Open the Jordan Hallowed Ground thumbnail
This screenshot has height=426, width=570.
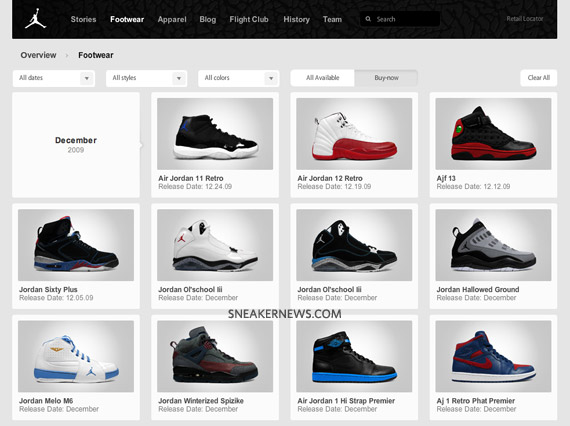493,245
